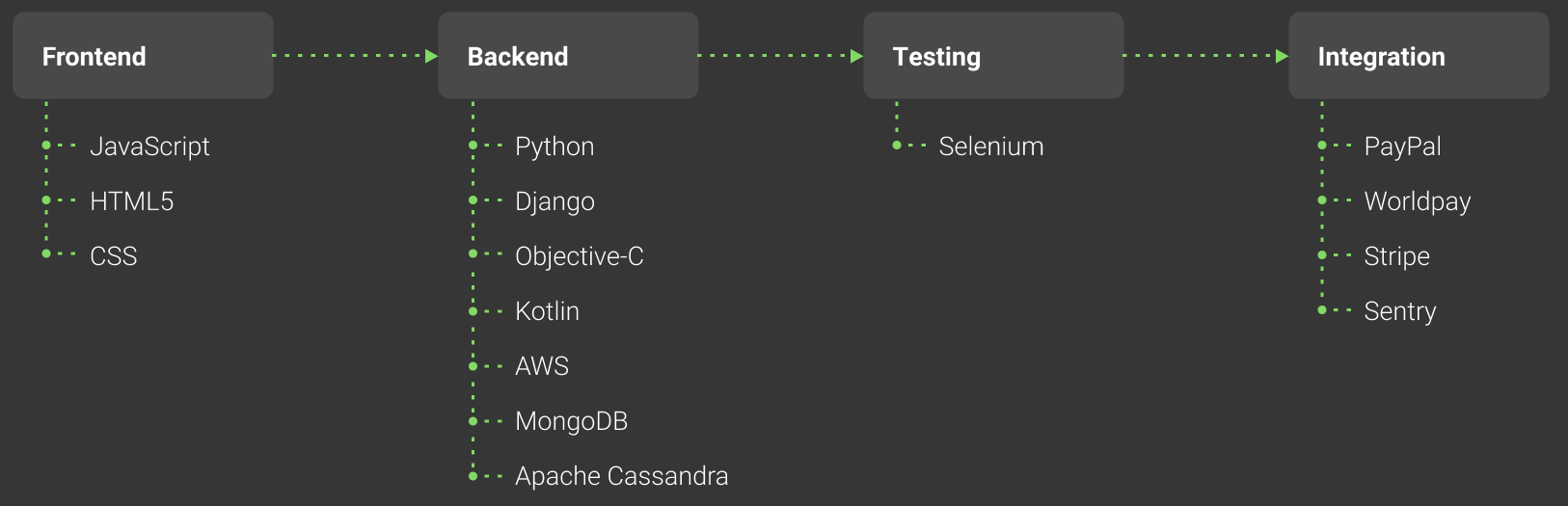
Task: Click the Objective-C item
Action: tap(580, 256)
